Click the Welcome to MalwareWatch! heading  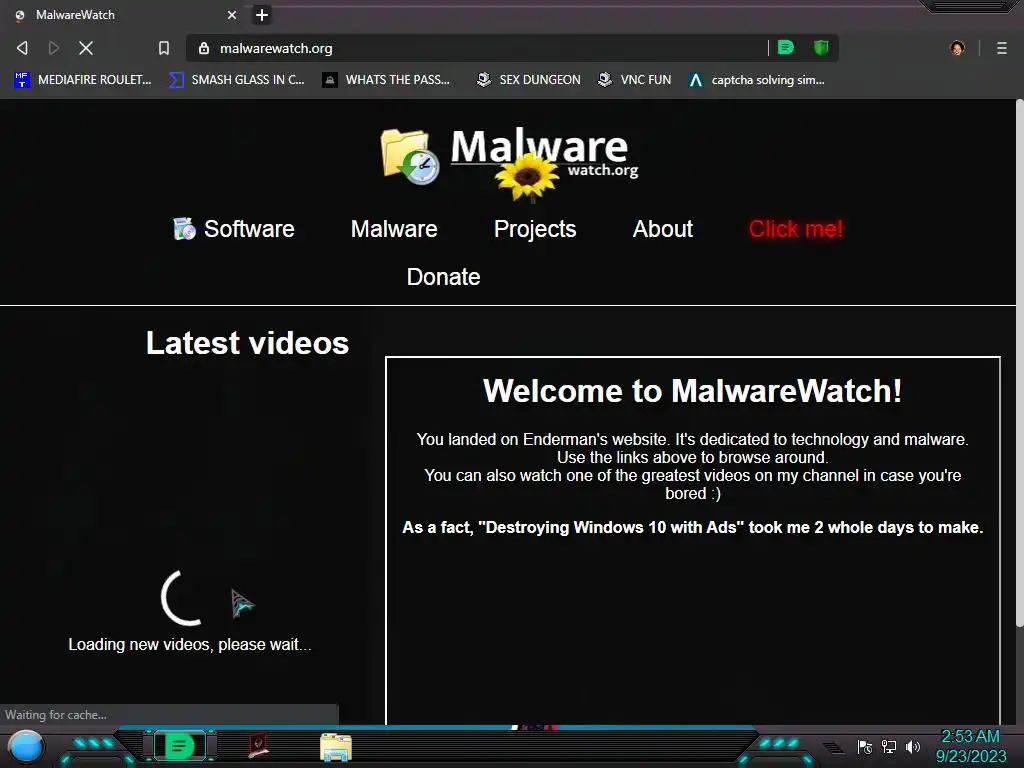[692, 391]
